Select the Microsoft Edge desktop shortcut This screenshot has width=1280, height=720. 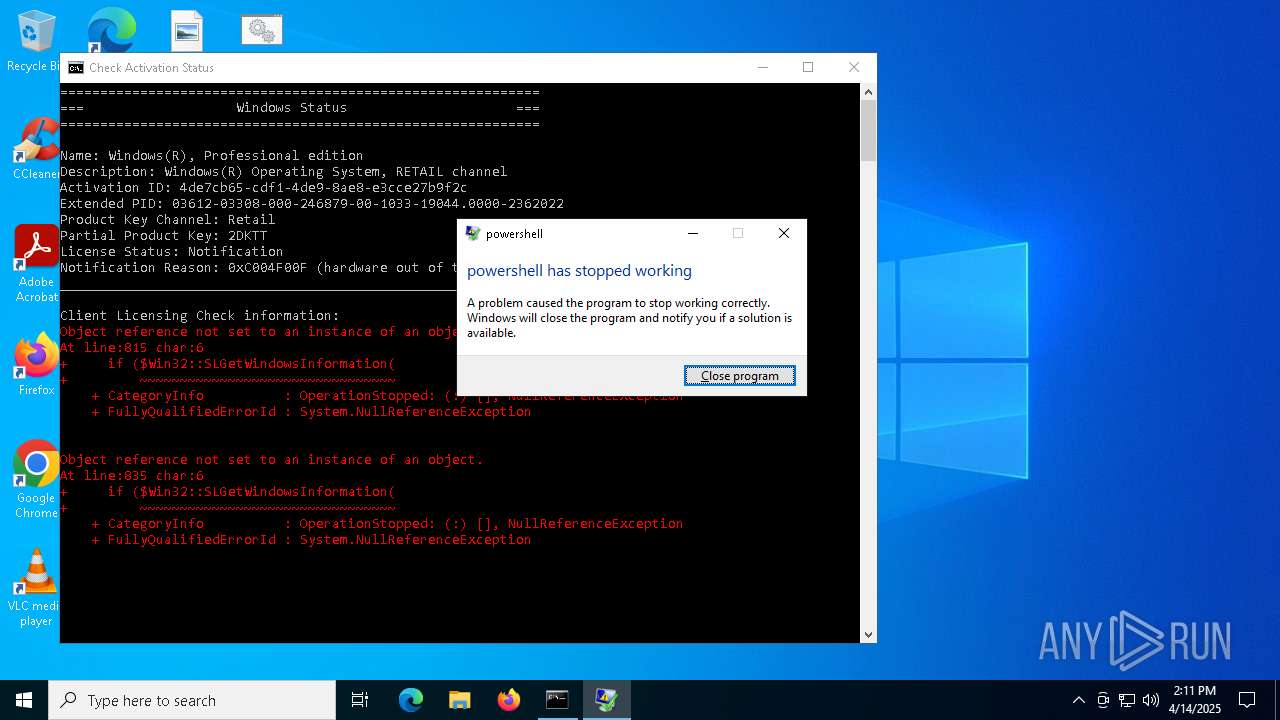[x=111, y=31]
